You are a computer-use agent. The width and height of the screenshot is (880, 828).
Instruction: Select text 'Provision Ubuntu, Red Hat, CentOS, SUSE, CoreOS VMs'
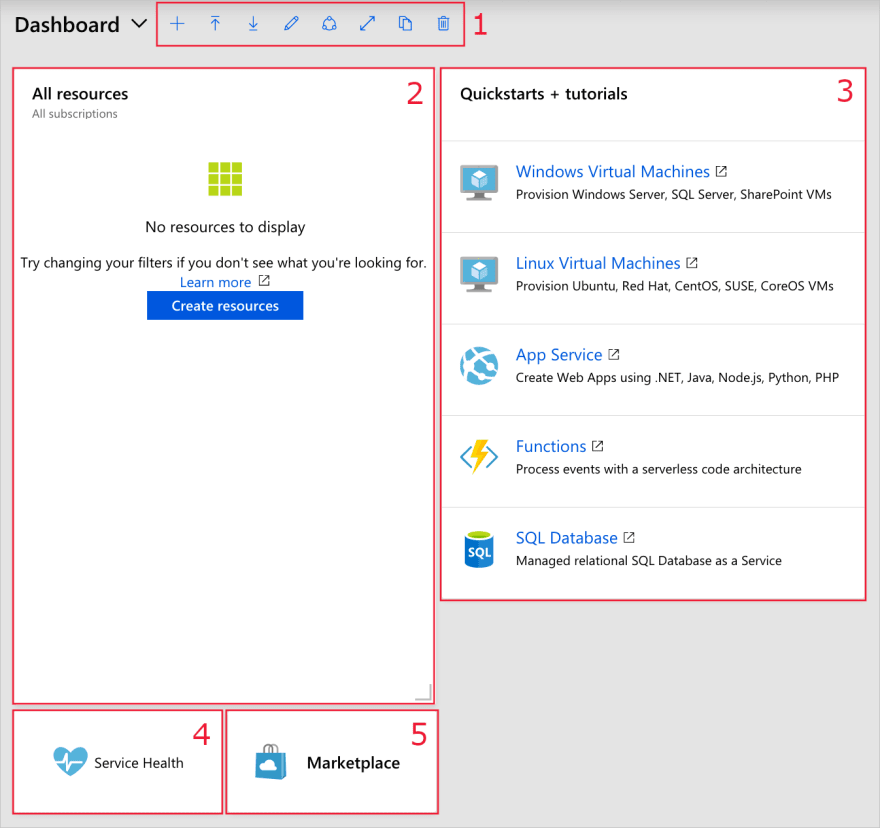point(675,286)
